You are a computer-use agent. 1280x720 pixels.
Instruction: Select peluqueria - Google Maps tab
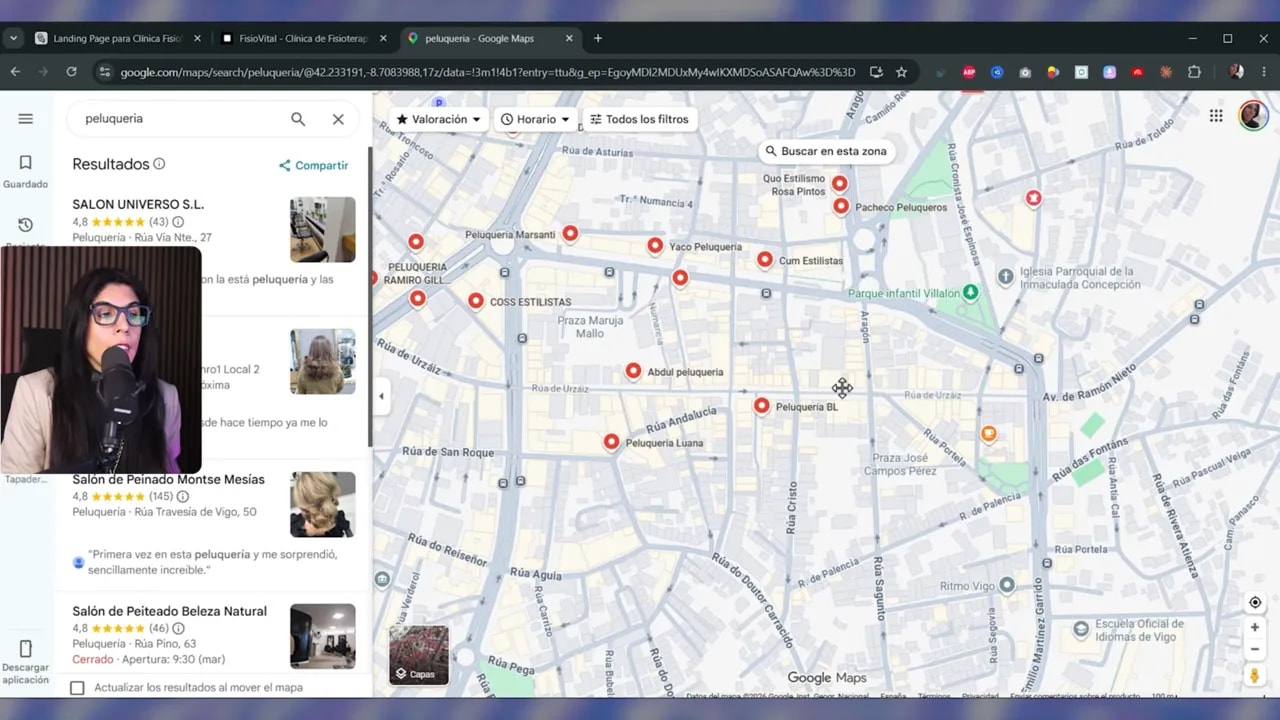click(490, 38)
